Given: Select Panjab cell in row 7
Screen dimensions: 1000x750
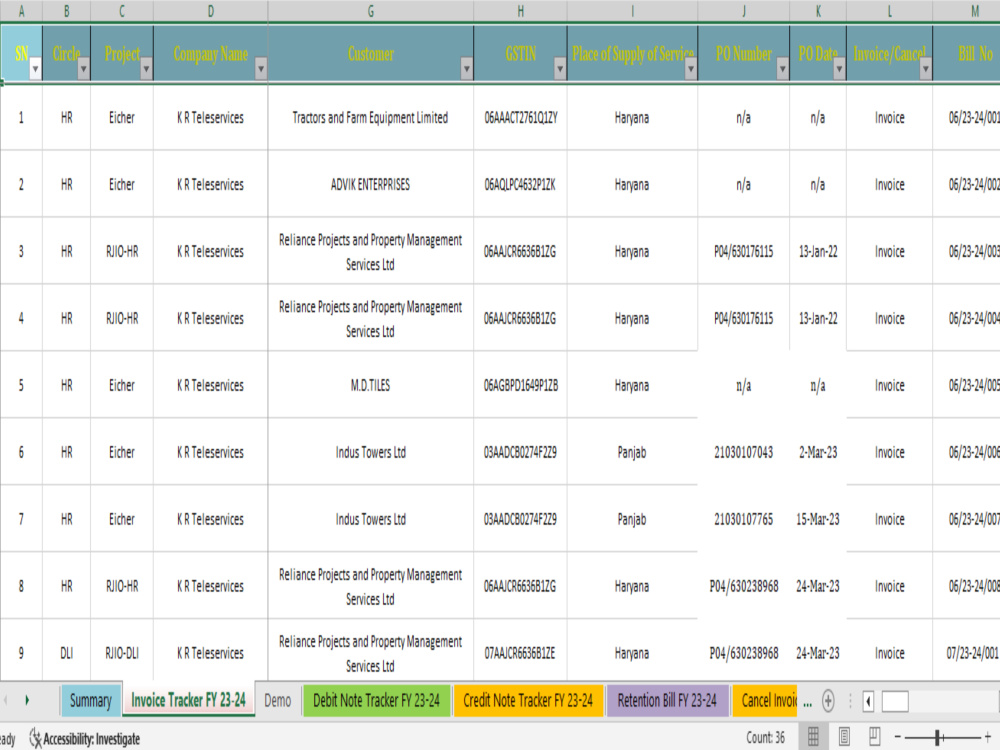Looking at the screenshot, I should [632, 519].
